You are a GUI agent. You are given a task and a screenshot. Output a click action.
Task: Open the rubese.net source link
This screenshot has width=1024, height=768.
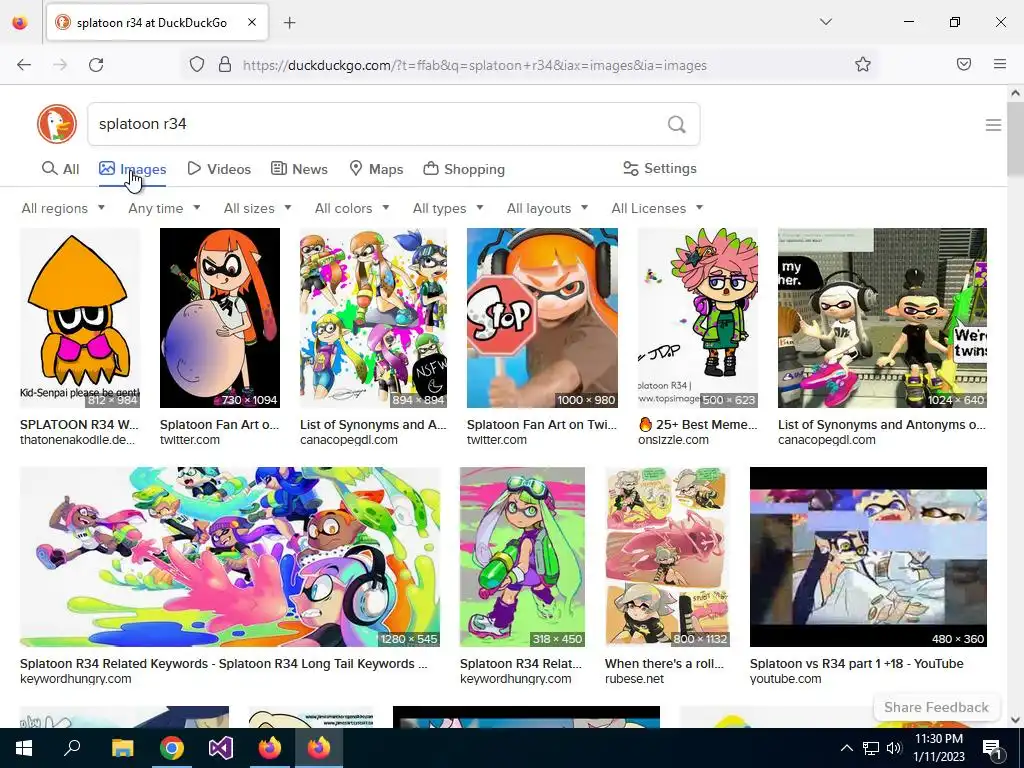(634, 679)
